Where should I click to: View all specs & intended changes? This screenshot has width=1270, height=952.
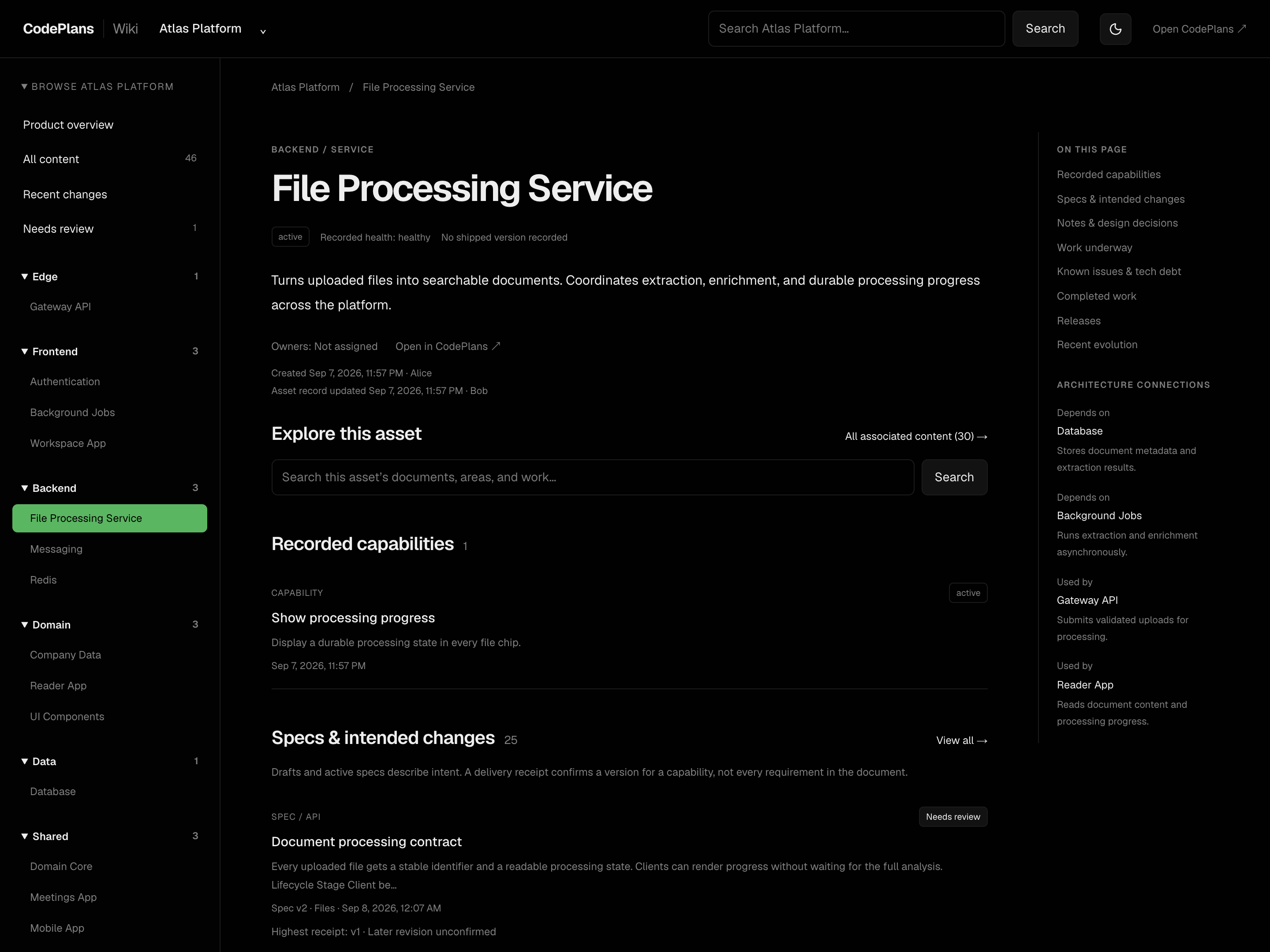(x=962, y=740)
